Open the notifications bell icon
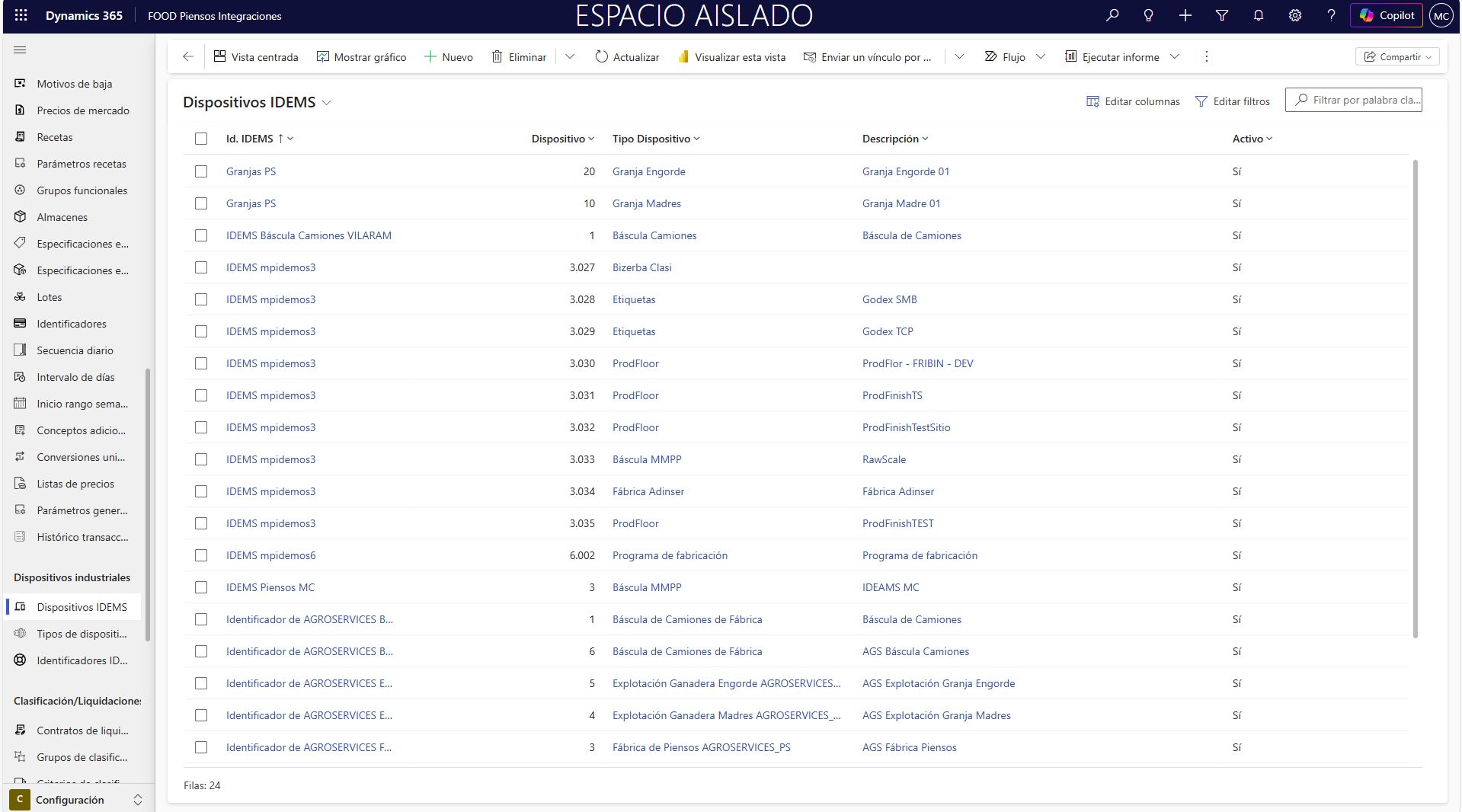The width and height of the screenshot is (1462, 812). (x=1259, y=15)
